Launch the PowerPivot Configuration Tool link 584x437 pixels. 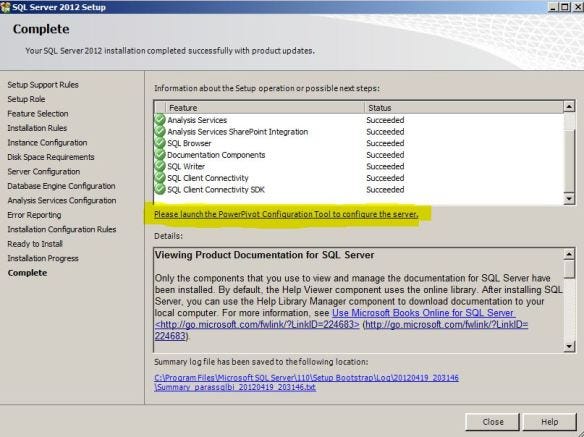click(286, 214)
